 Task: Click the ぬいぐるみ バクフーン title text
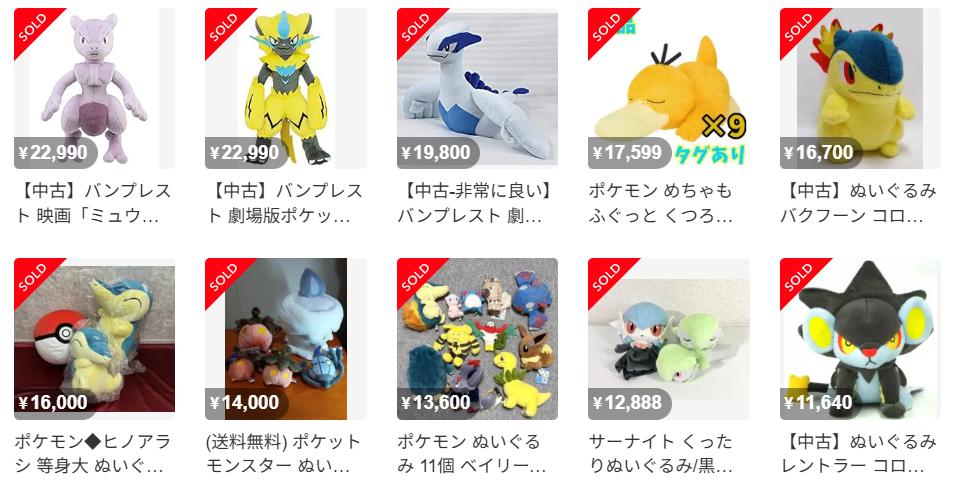(859, 203)
